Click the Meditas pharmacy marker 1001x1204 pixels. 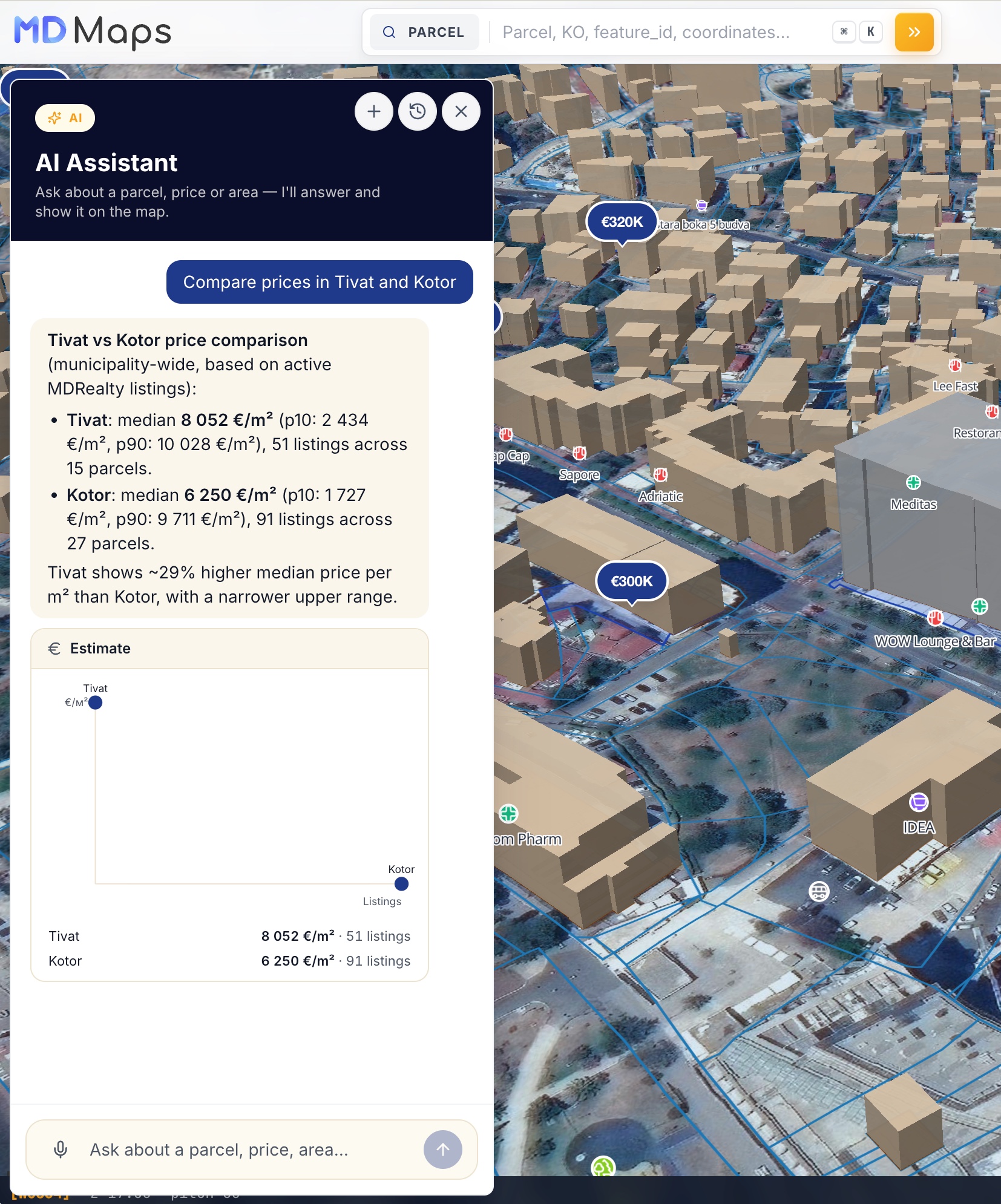pyautogui.click(x=913, y=482)
